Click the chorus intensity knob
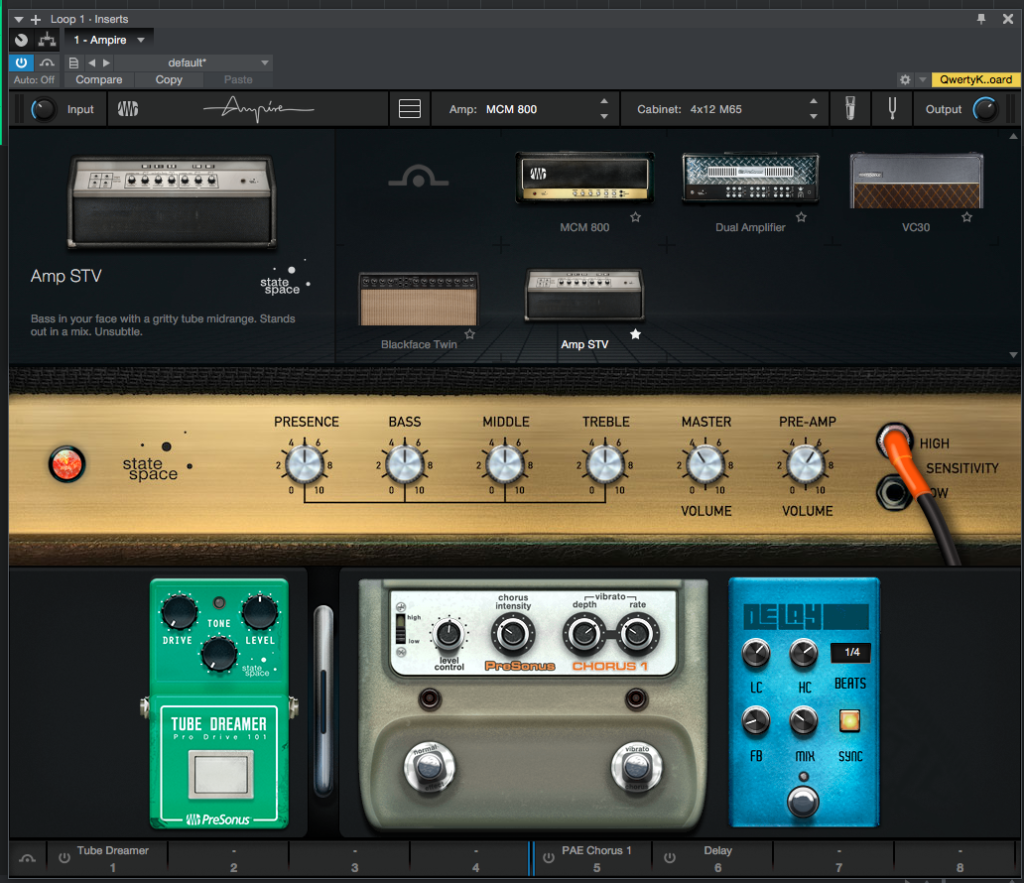Screen dimensions: 1024x883 (513, 634)
